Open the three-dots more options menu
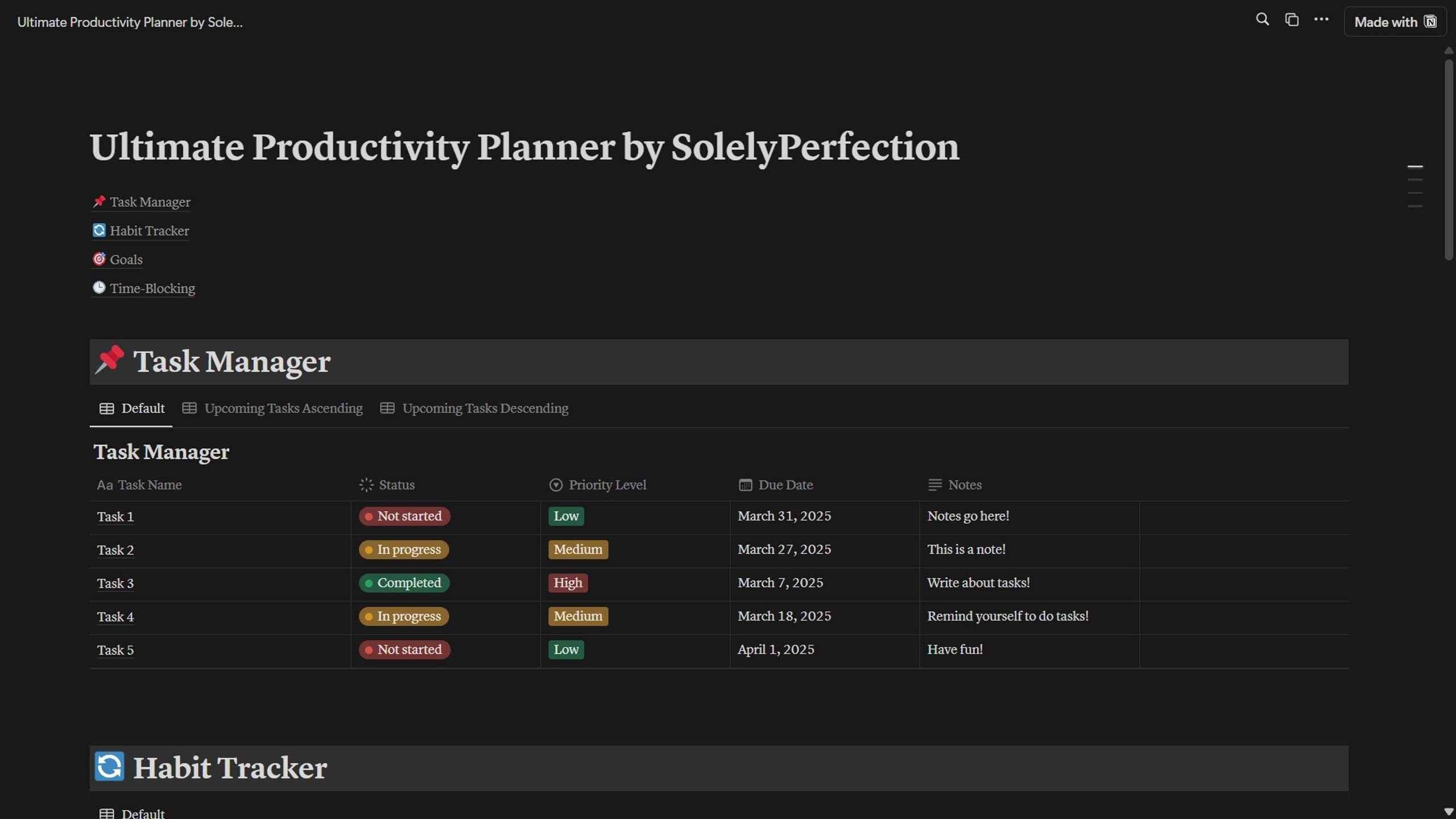The height and width of the screenshot is (819, 1456). [x=1321, y=20]
